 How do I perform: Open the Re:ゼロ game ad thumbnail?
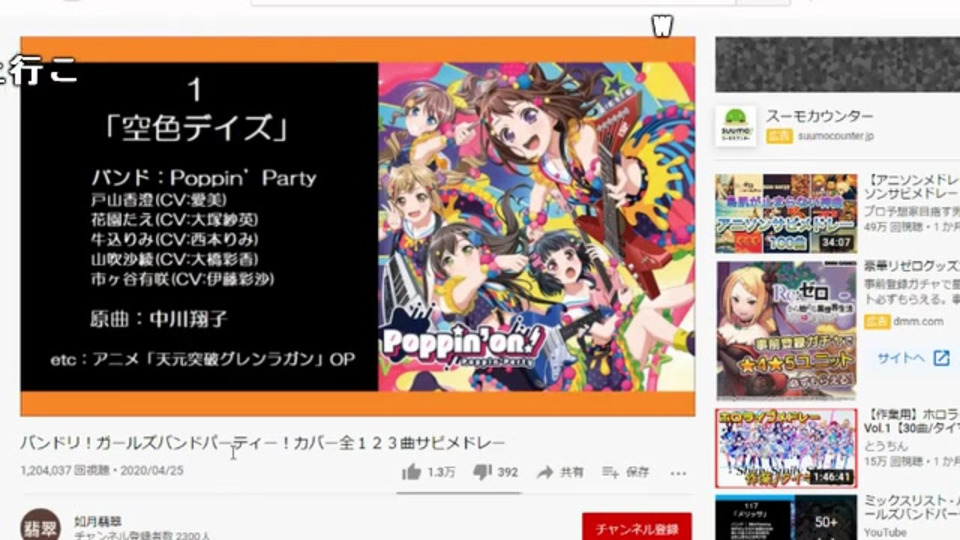coord(786,331)
